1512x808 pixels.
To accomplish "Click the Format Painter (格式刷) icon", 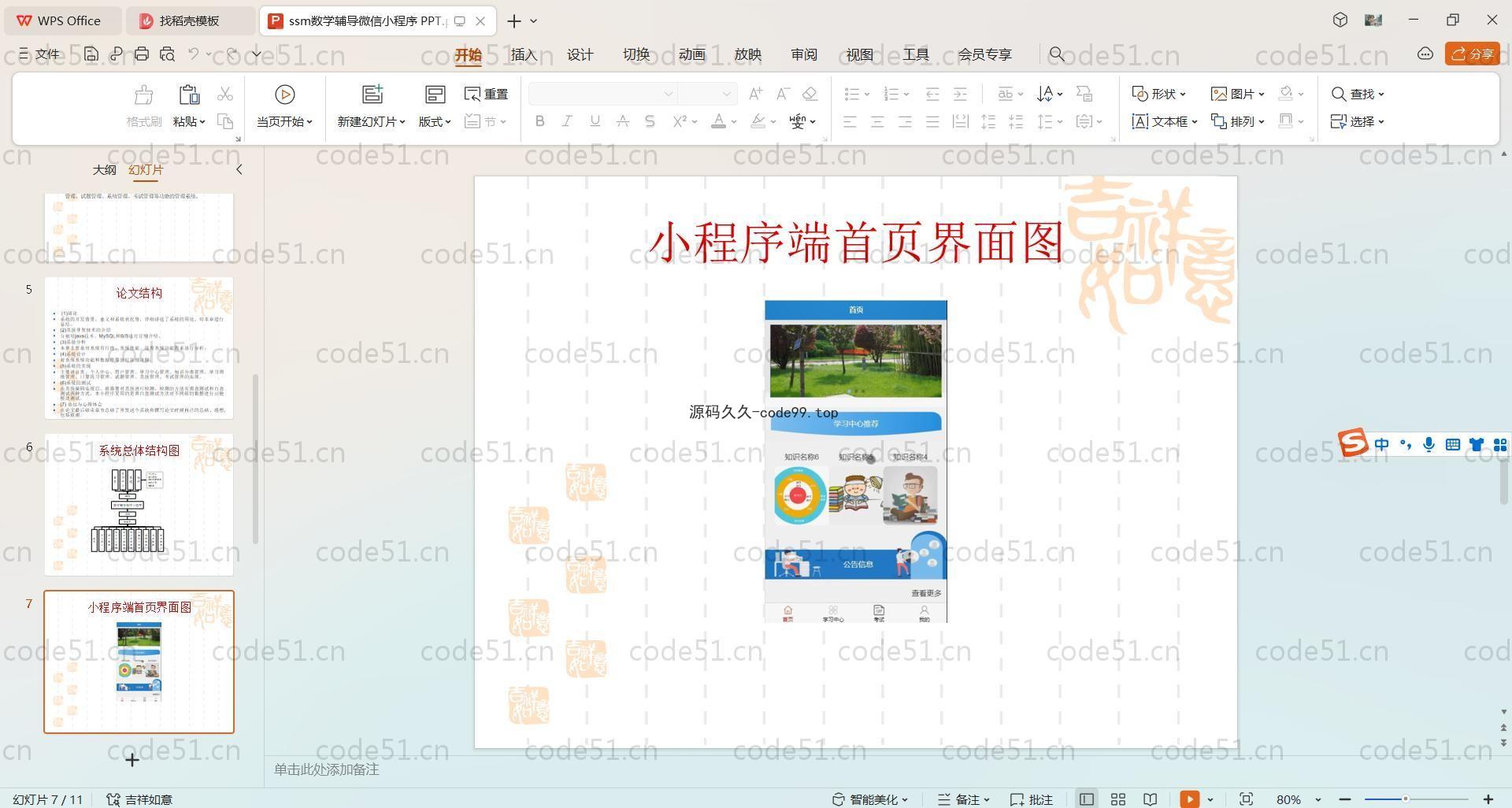I will [x=143, y=106].
